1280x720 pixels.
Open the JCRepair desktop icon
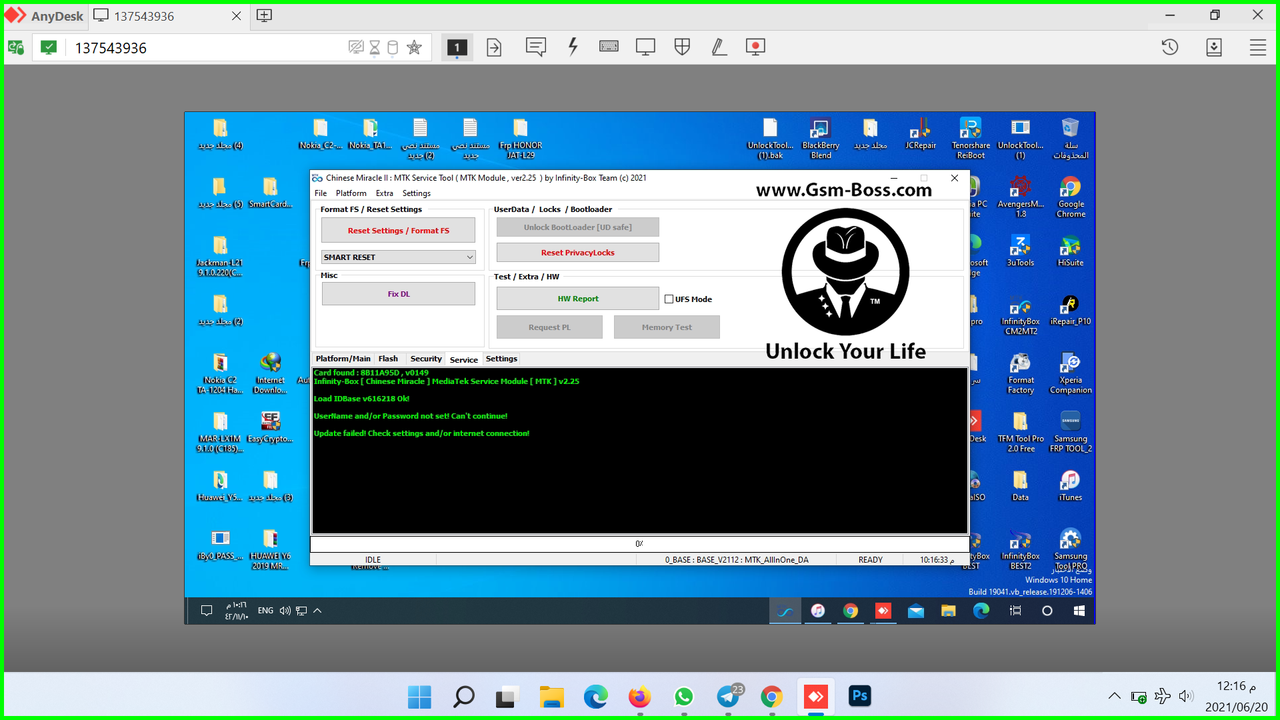point(920,133)
